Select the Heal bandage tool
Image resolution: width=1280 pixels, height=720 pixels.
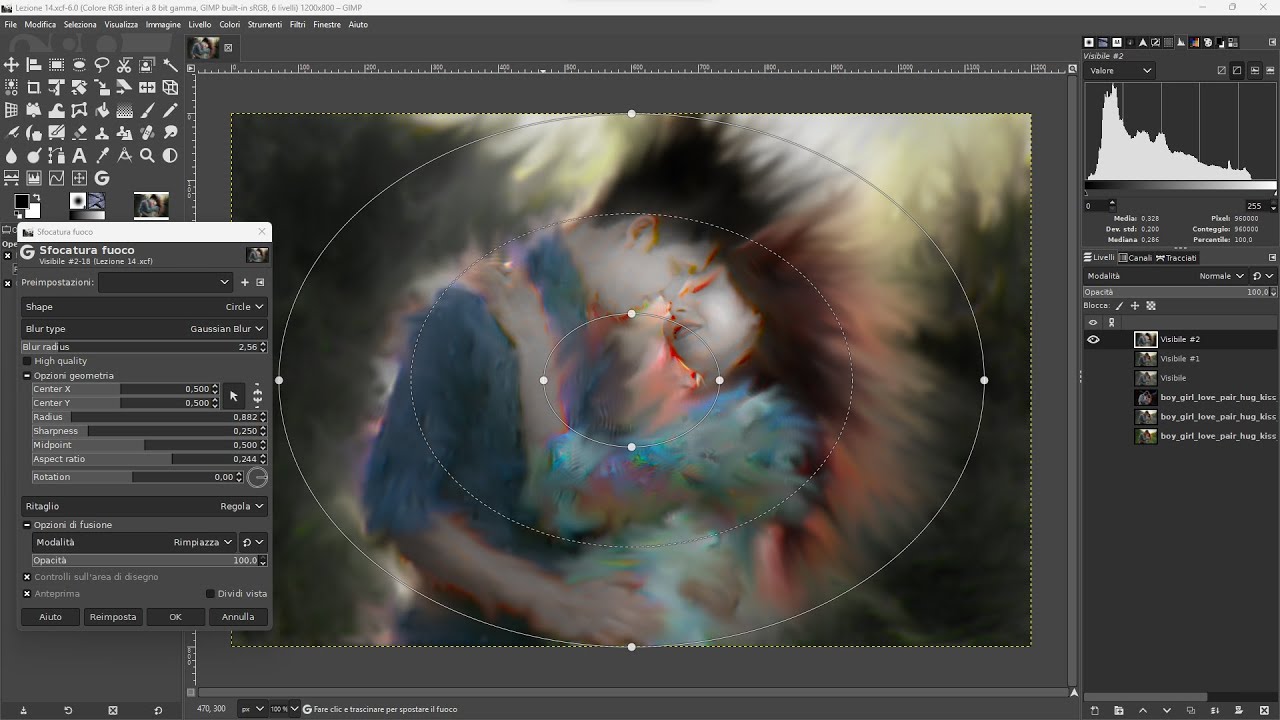147,133
